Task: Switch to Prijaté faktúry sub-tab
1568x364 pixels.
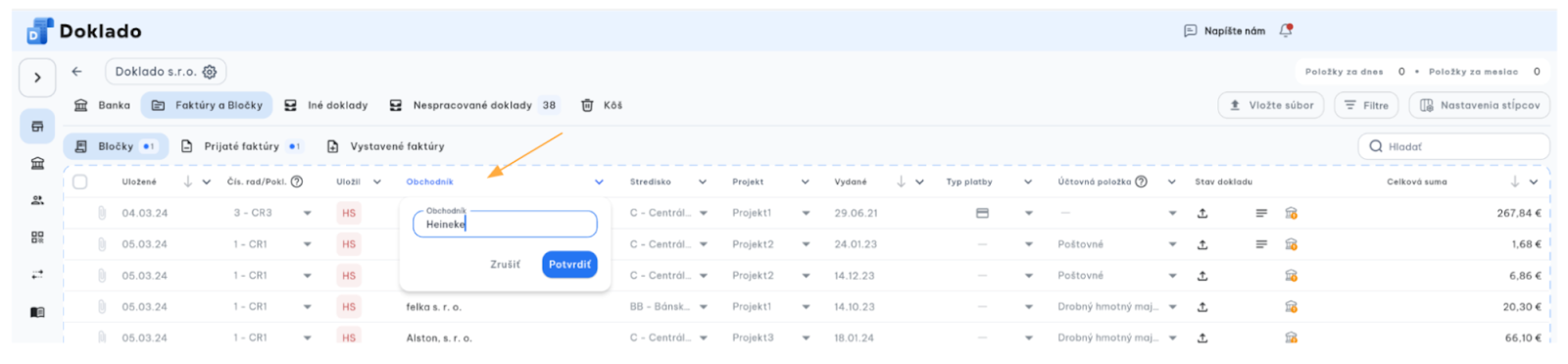Action: pyautogui.click(x=242, y=146)
